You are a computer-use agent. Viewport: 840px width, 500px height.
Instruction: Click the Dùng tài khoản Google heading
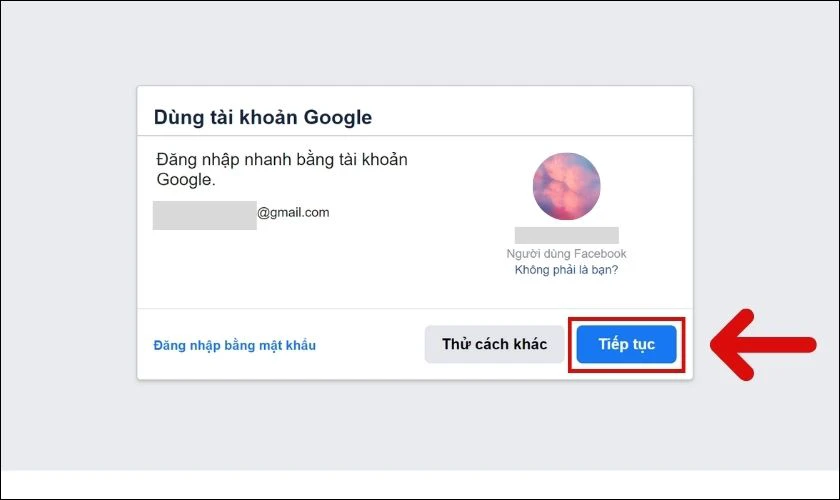[262, 117]
